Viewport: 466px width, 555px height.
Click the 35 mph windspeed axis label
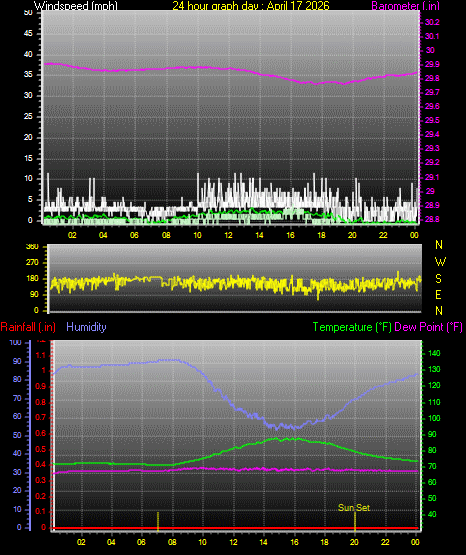pos(28,75)
